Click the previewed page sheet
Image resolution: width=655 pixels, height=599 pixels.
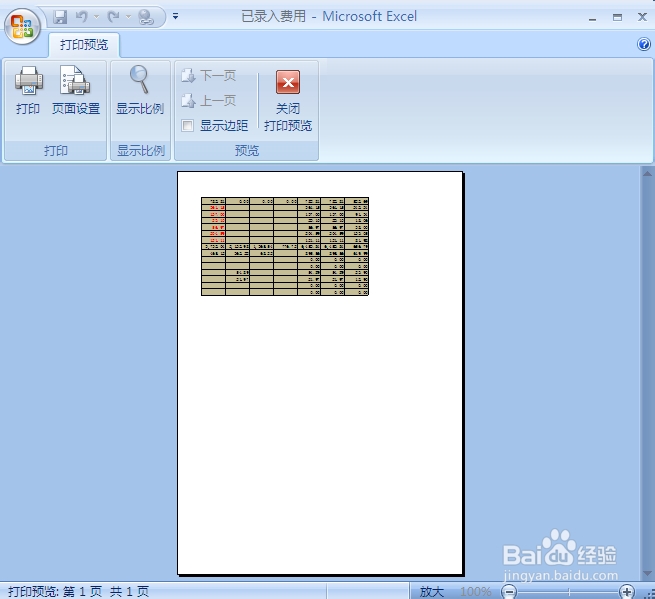(320, 373)
